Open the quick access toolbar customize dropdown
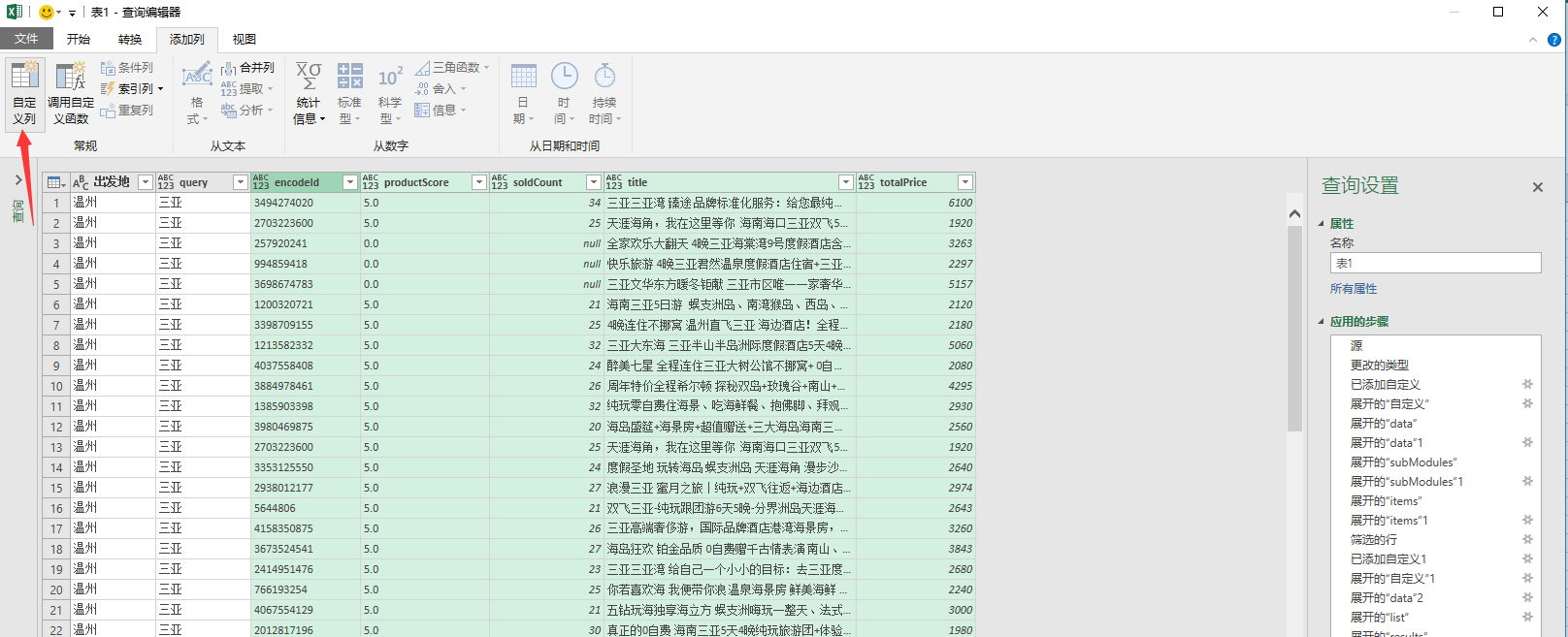This screenshot has height=637, width=1568. 72,14
